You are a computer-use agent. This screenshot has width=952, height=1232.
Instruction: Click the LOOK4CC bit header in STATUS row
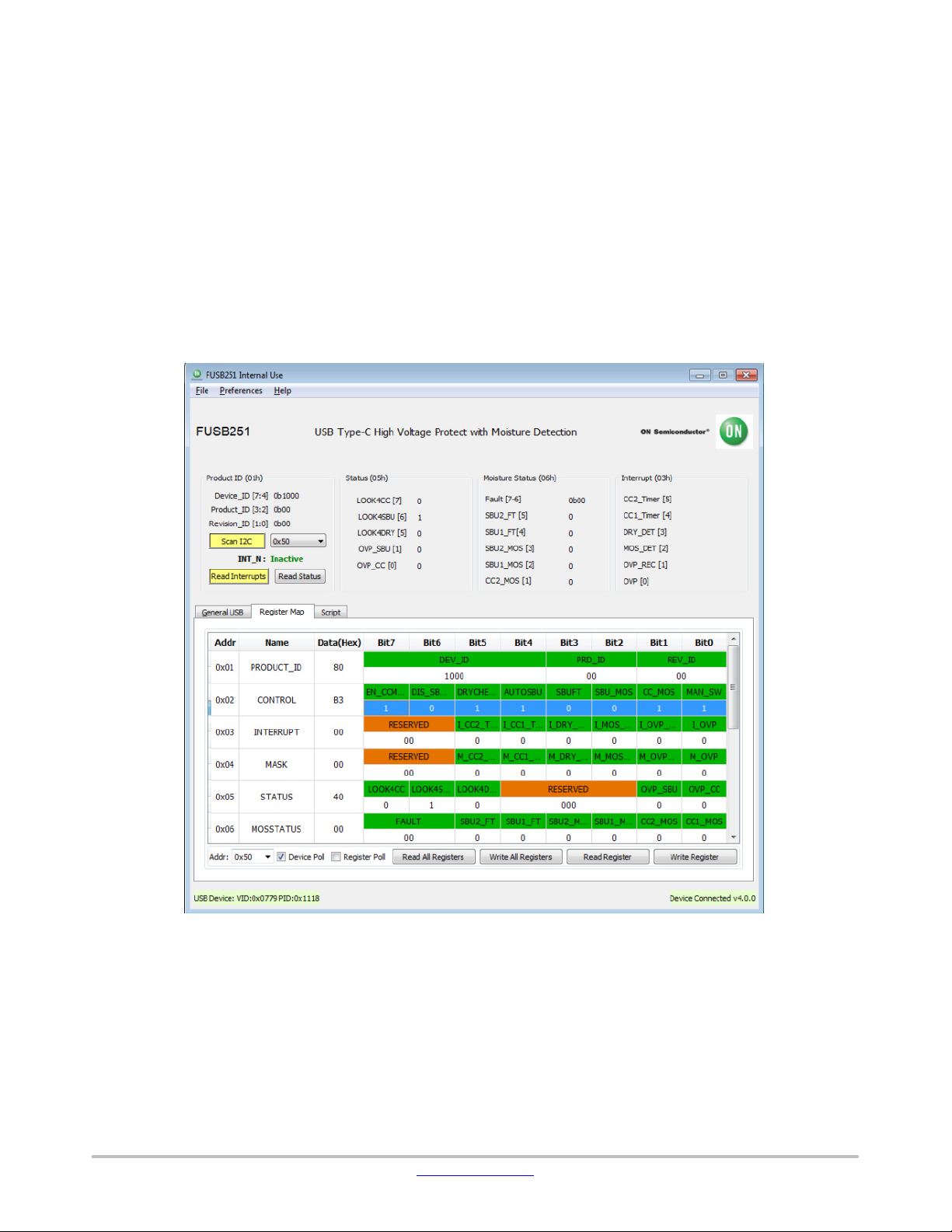point(386,789)
